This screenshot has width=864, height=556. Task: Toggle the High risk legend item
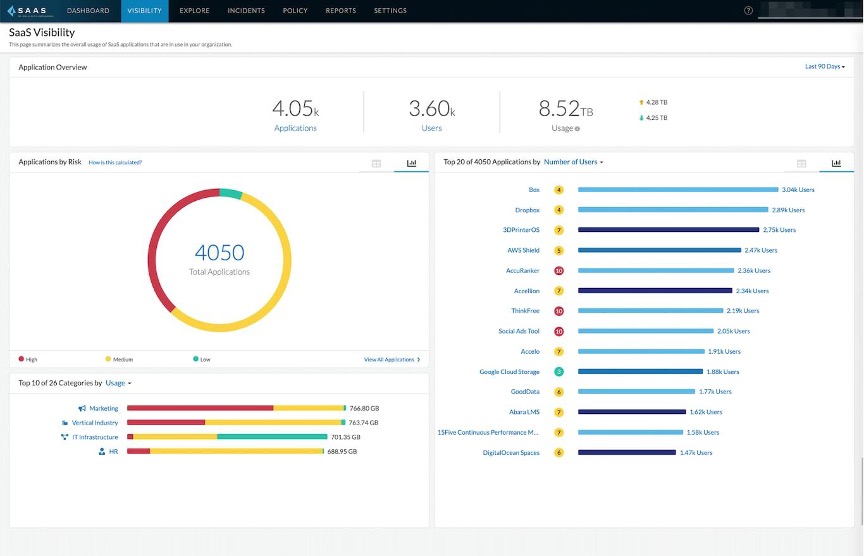pyautogui.click(x=28, y=359)
